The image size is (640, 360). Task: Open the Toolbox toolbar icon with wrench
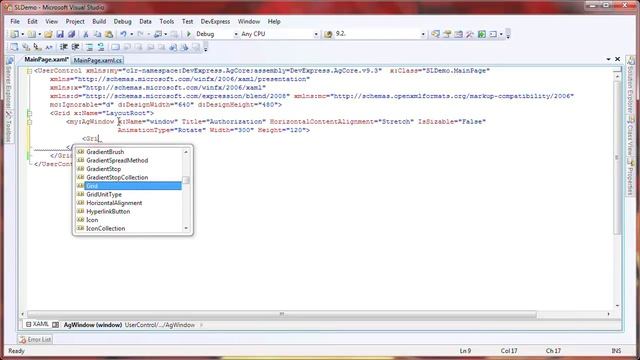tap(470, 34)
